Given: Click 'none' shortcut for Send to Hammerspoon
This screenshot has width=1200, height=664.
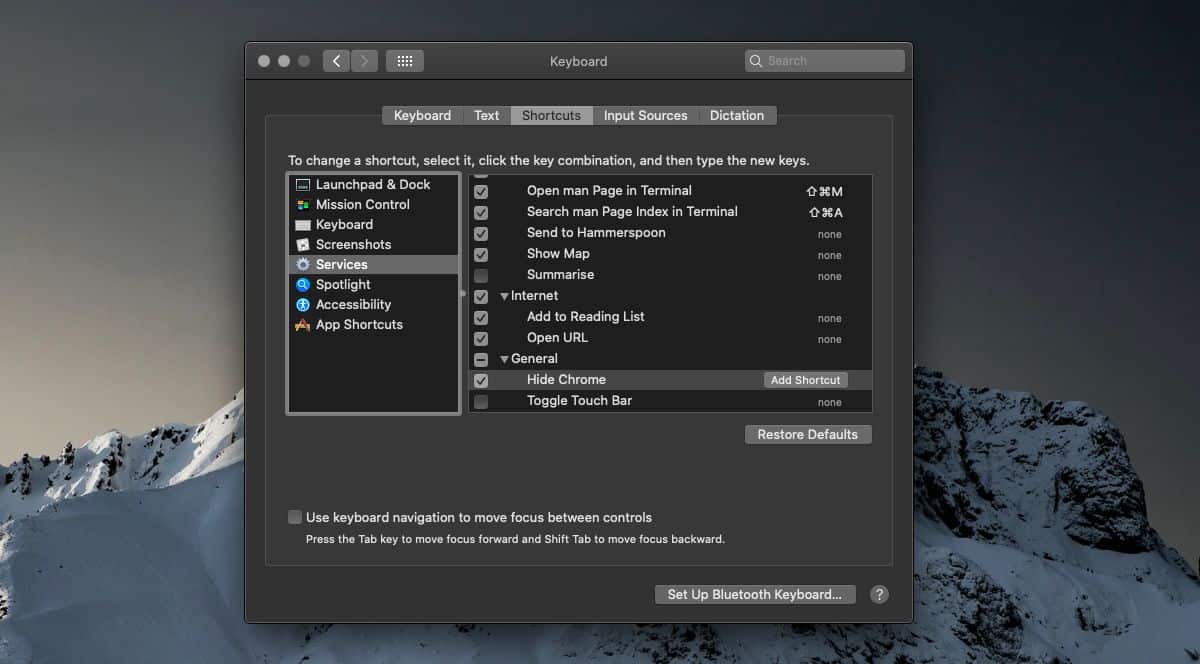Looking at the screenshot, I should pyautogui.click(x=830, y=234).
